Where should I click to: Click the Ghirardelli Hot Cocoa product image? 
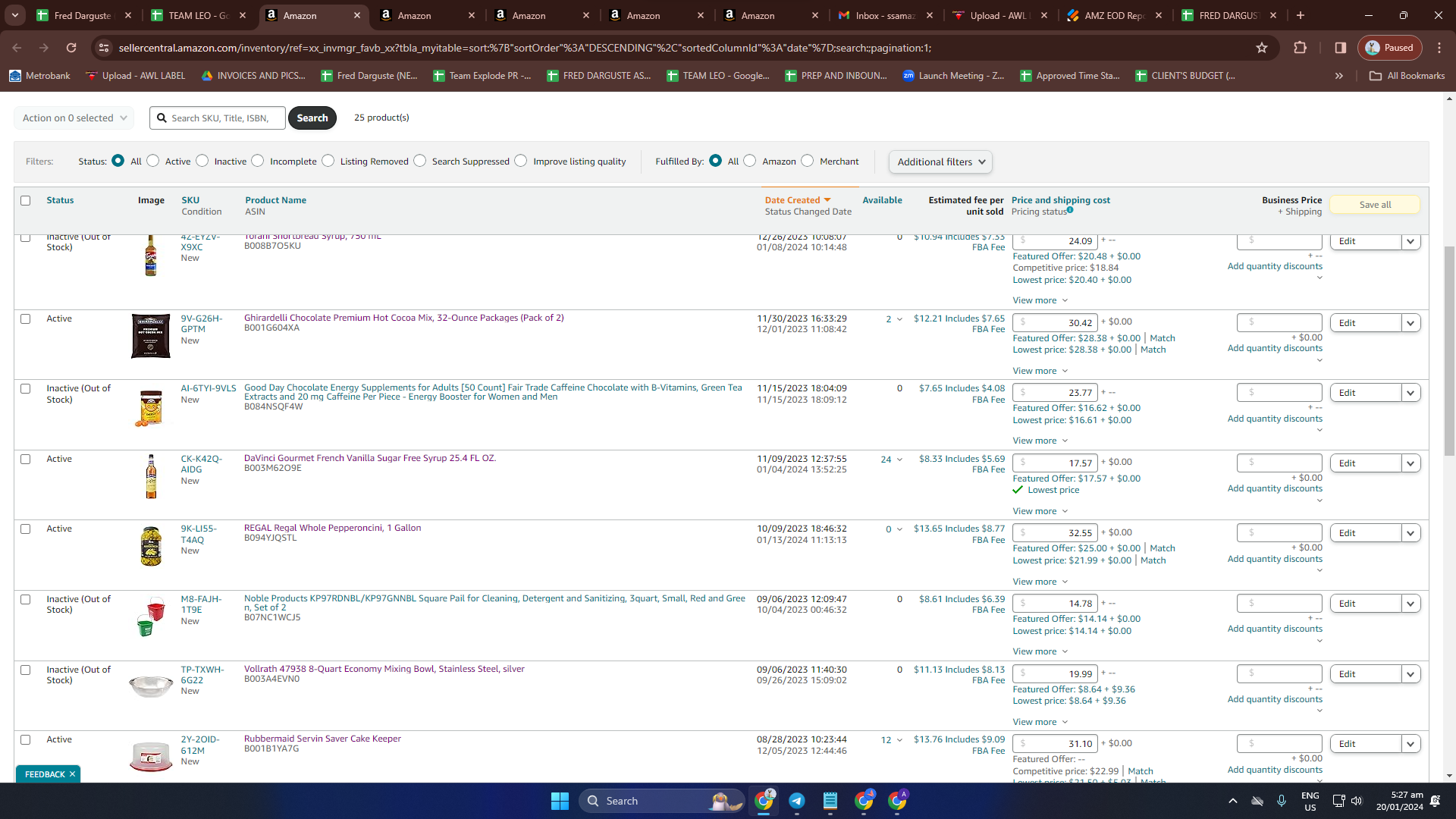click(151, 336)
